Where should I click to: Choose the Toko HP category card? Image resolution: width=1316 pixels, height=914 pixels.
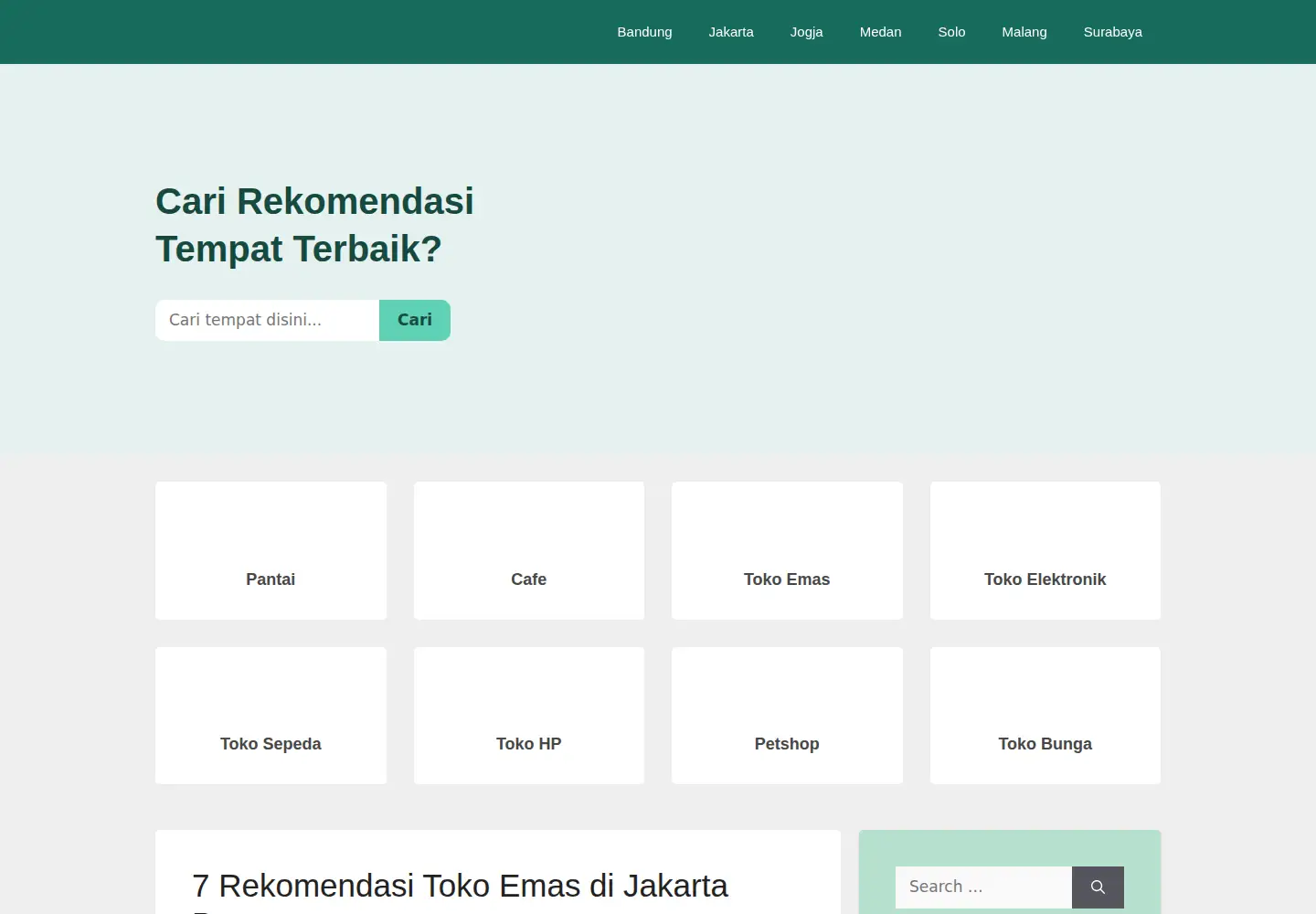[529, 716]
